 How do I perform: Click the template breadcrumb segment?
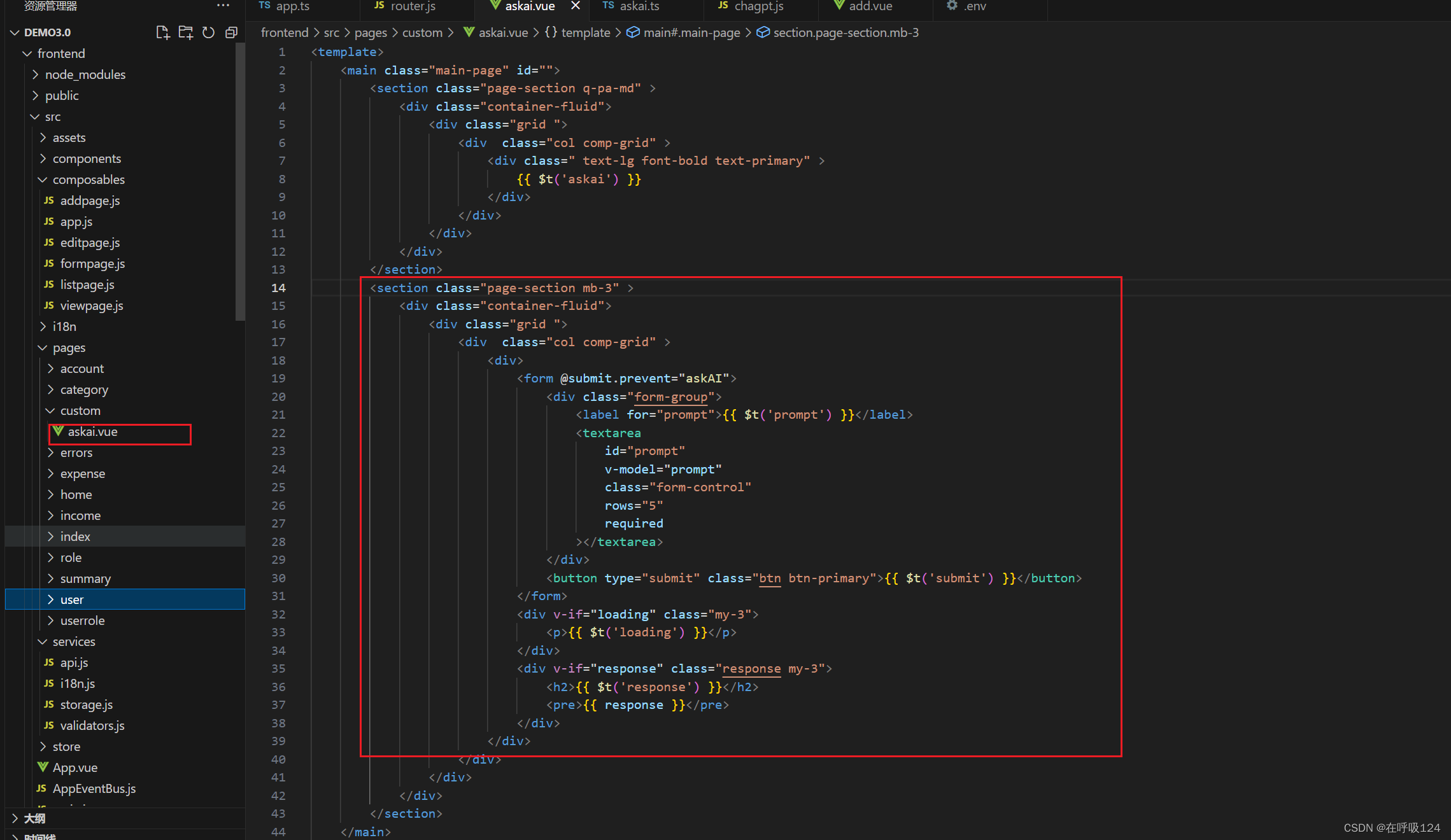585,32
